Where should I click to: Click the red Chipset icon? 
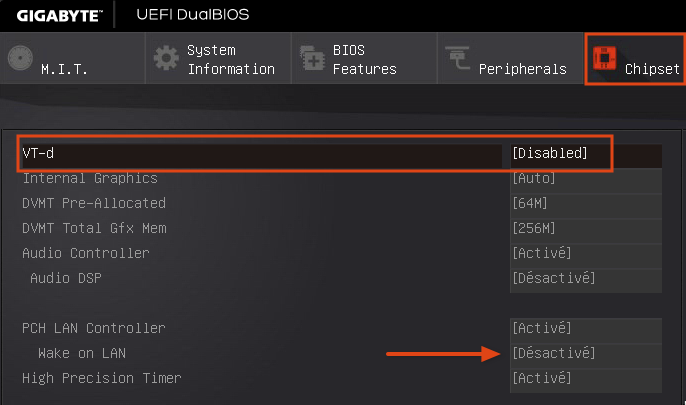[604, 58]
